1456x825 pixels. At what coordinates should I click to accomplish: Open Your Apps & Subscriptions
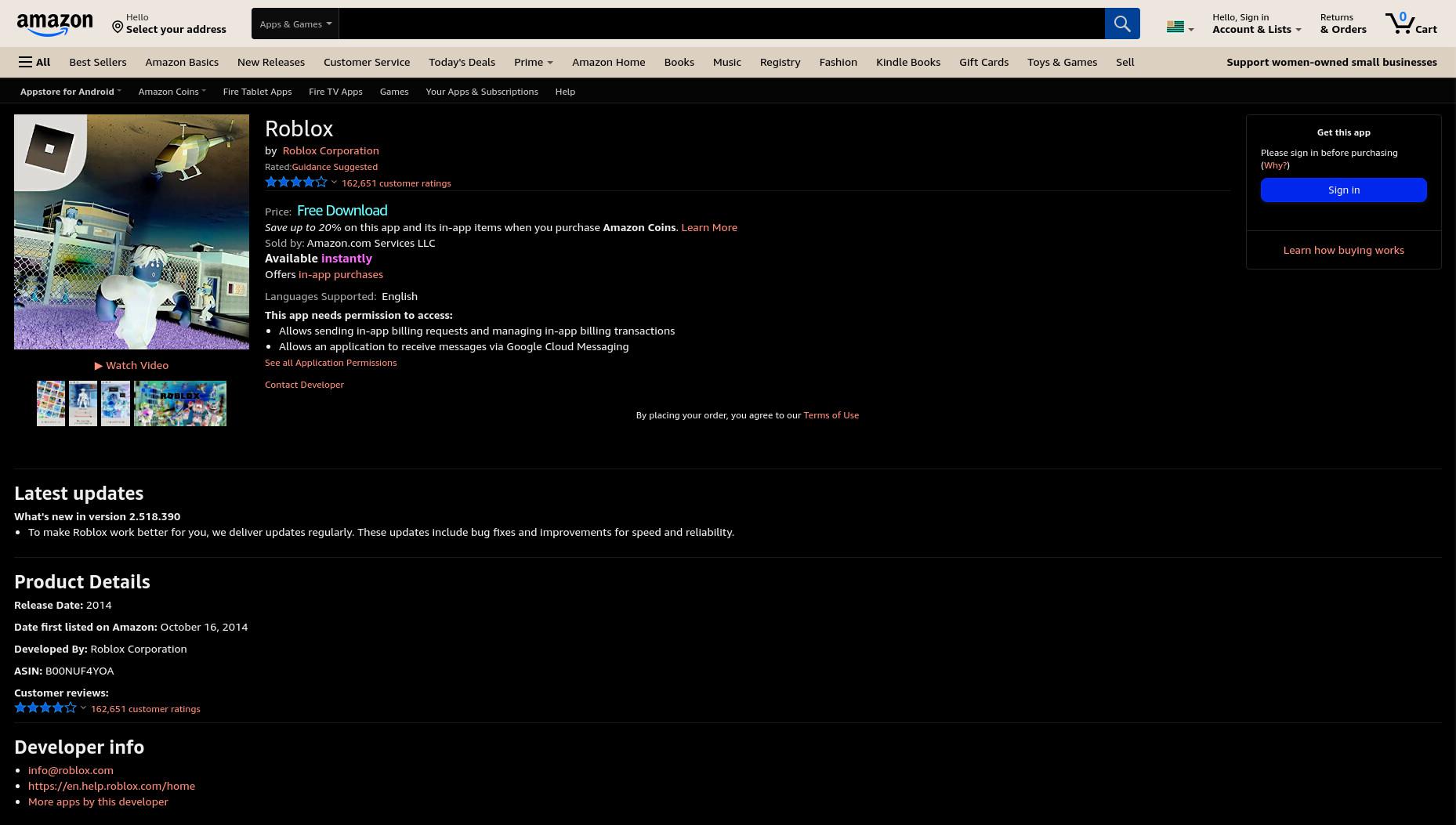pos(482,92)
